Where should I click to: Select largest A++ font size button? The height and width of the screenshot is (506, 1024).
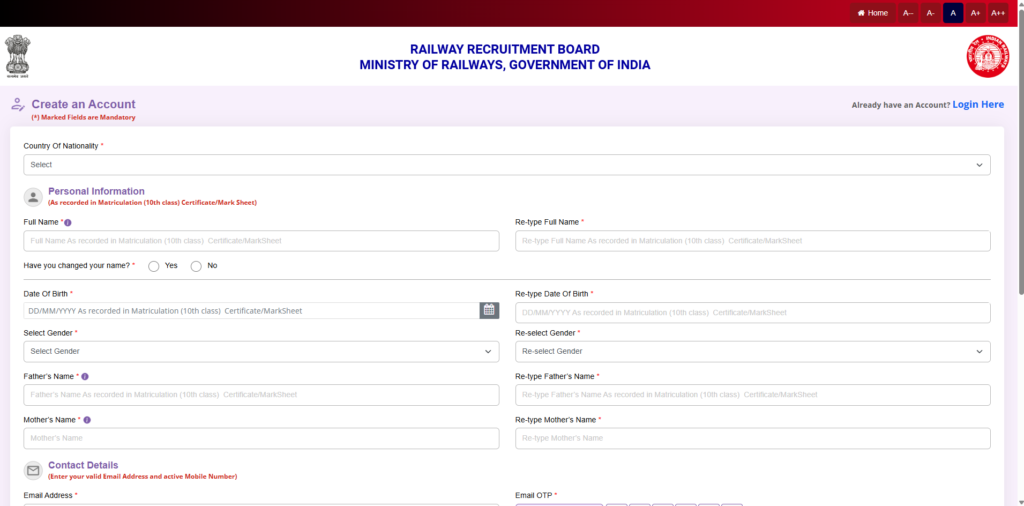[998, 13]
